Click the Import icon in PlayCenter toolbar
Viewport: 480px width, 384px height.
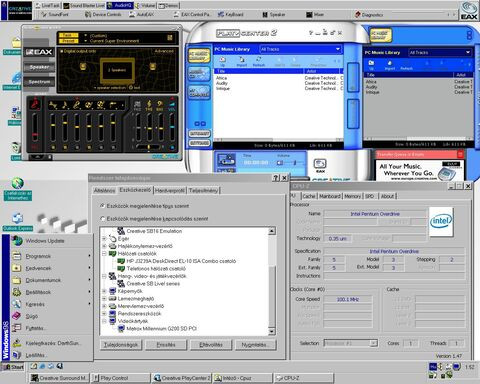tap(242, 61)
